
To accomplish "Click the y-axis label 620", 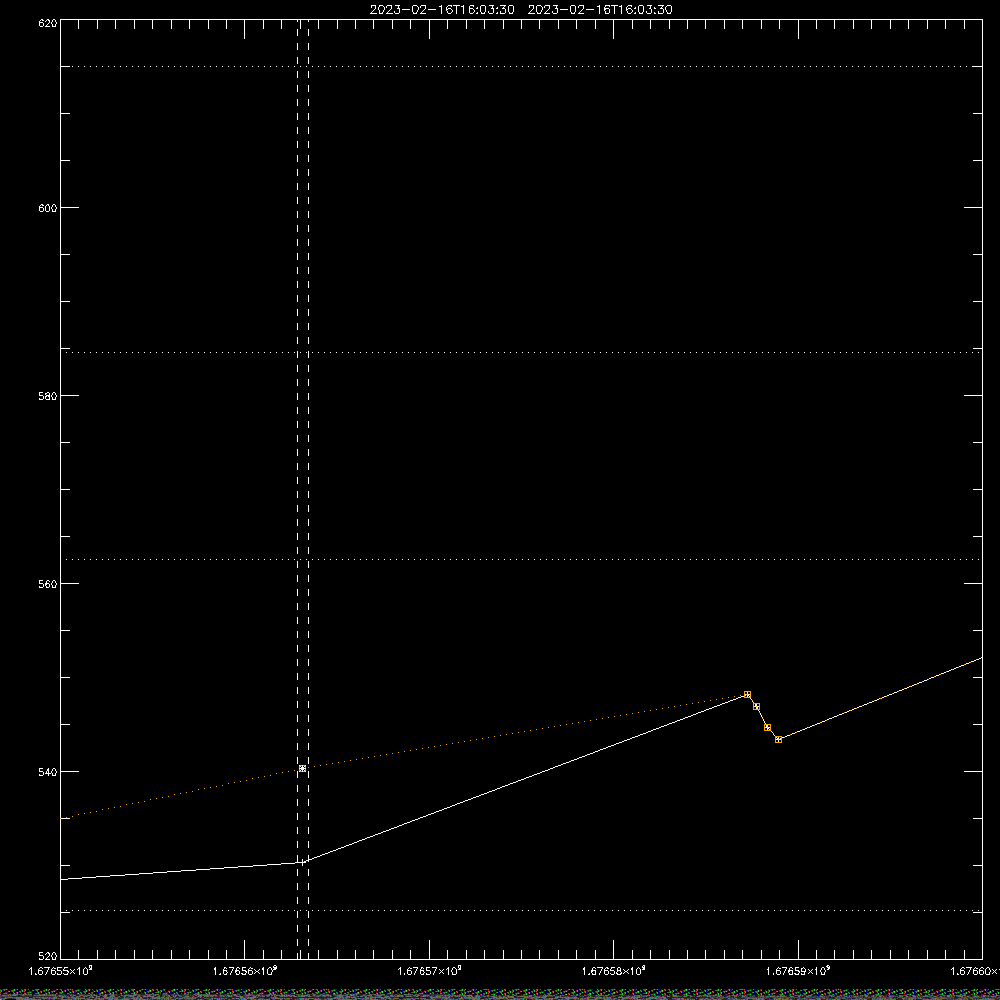I will [48, 24].
